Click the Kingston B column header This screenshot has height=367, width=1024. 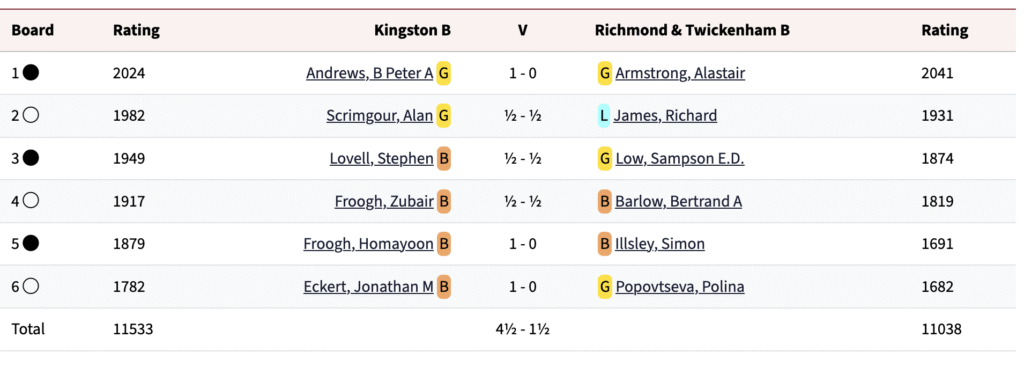(x=412, y=30)
